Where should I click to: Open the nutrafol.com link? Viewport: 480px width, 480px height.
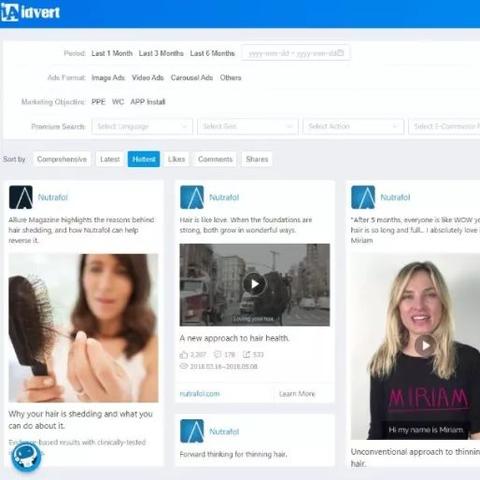click(x=200, y=394)
